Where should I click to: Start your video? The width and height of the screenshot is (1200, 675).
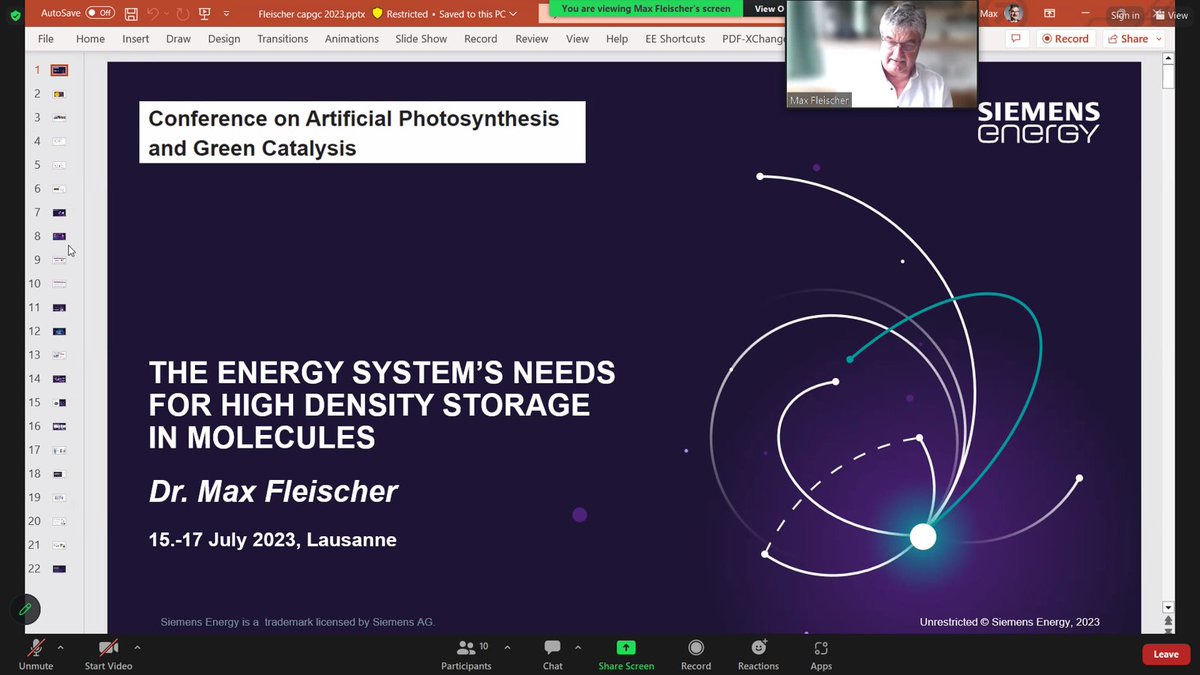[107, 653]
